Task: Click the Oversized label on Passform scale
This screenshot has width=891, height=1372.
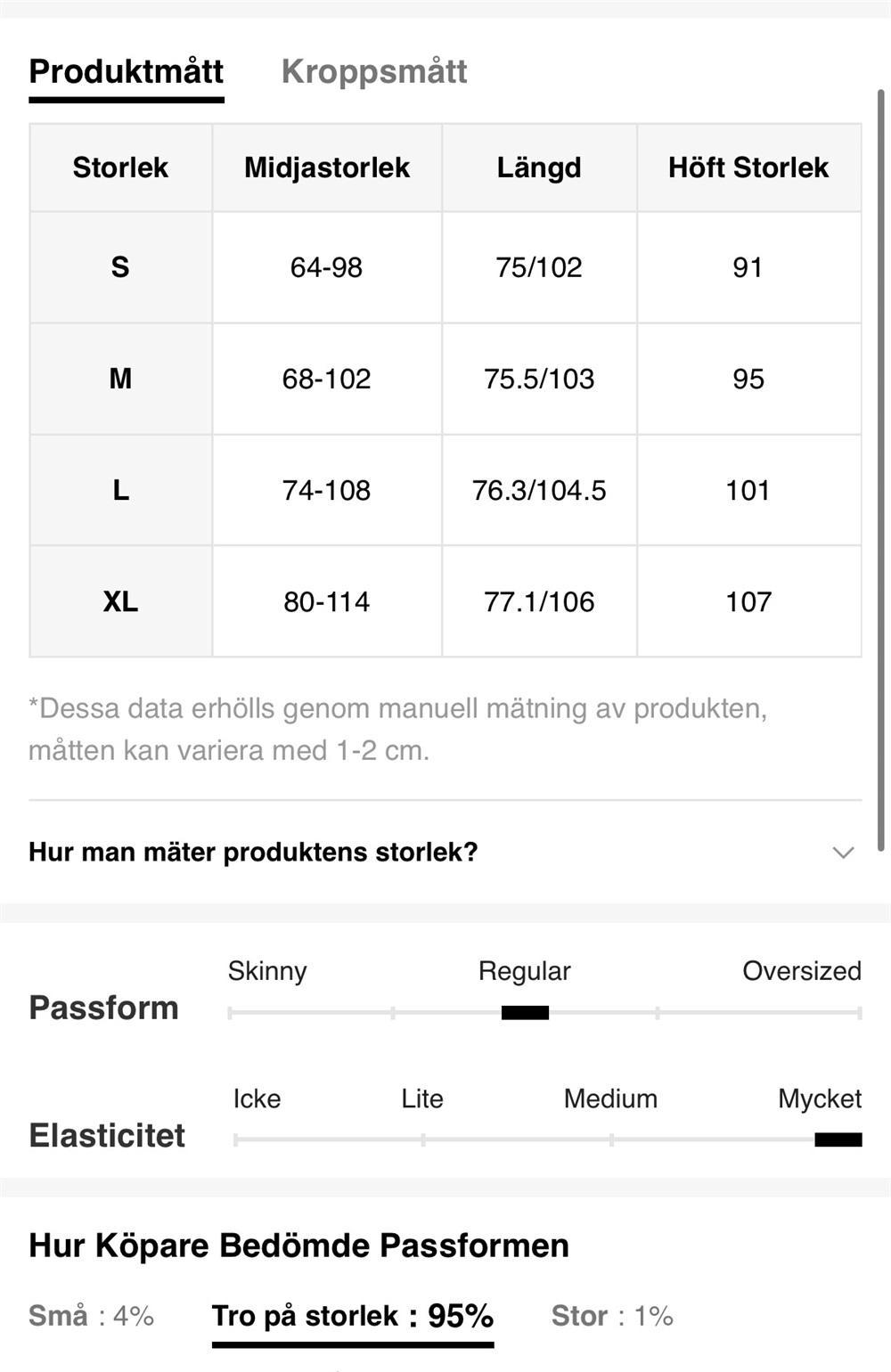Action: click(x=802, y=971)
